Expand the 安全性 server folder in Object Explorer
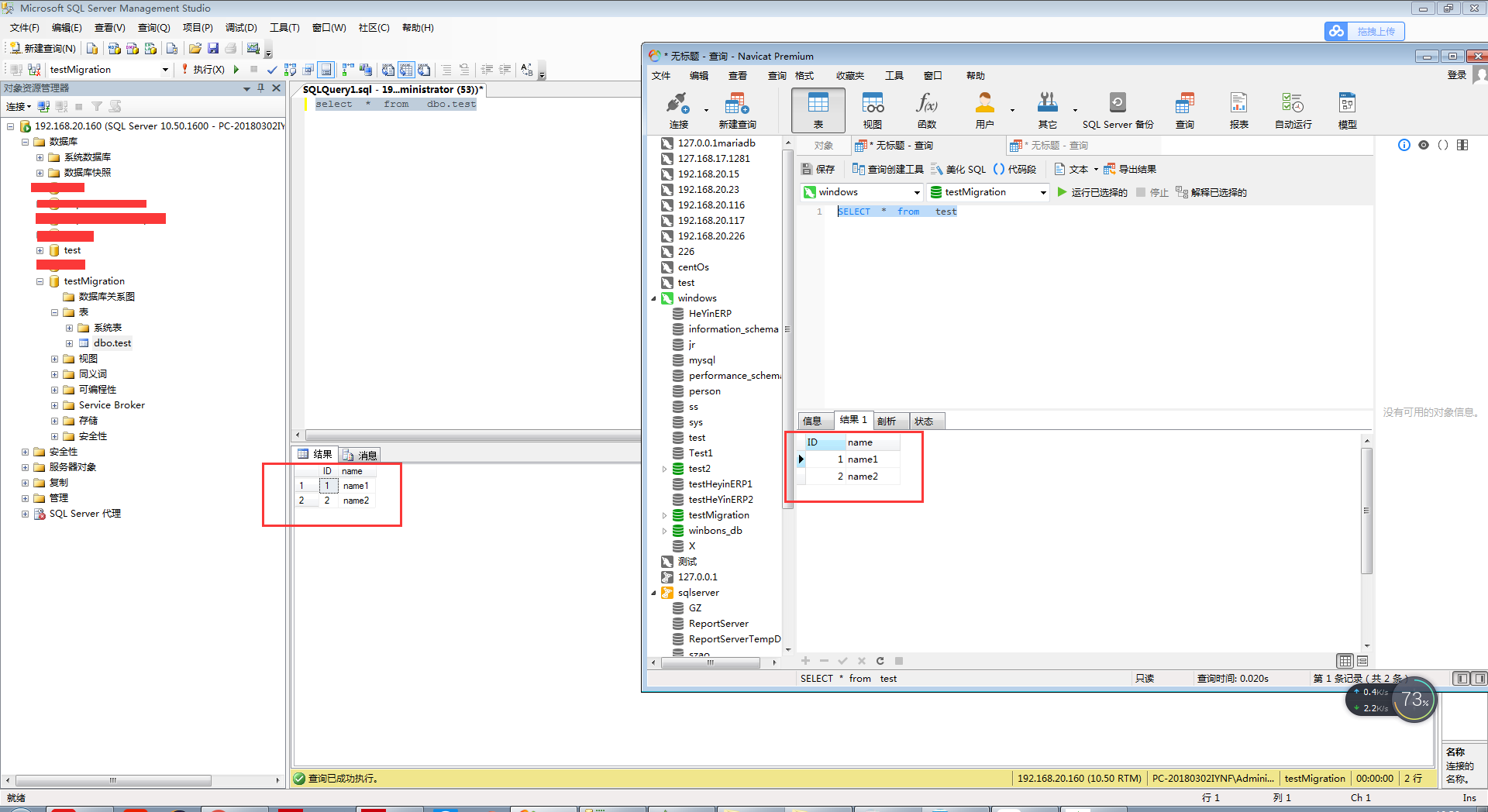 pos(25,452)
